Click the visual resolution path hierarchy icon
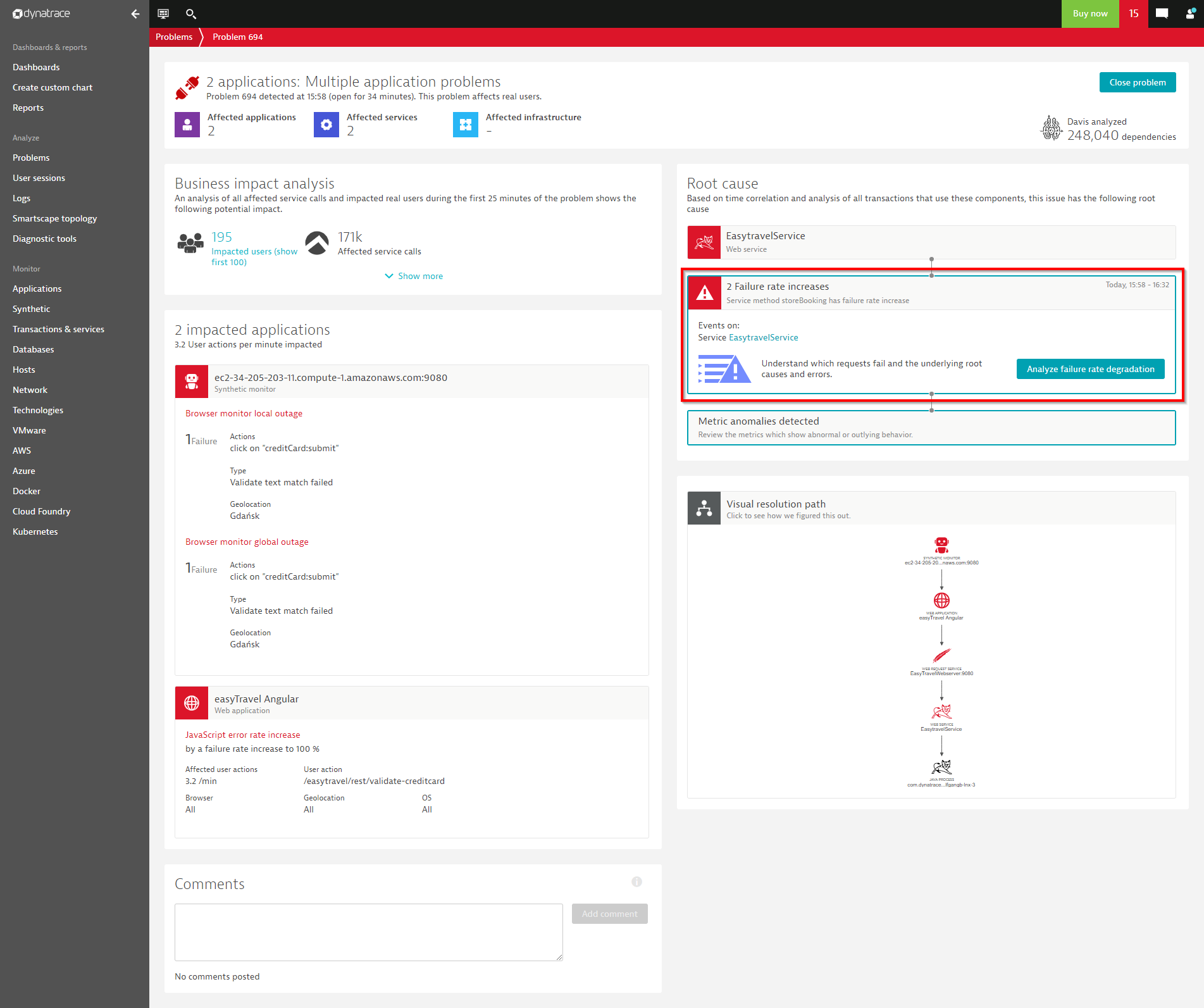1204x1008 pixels. tap(704, 508)
